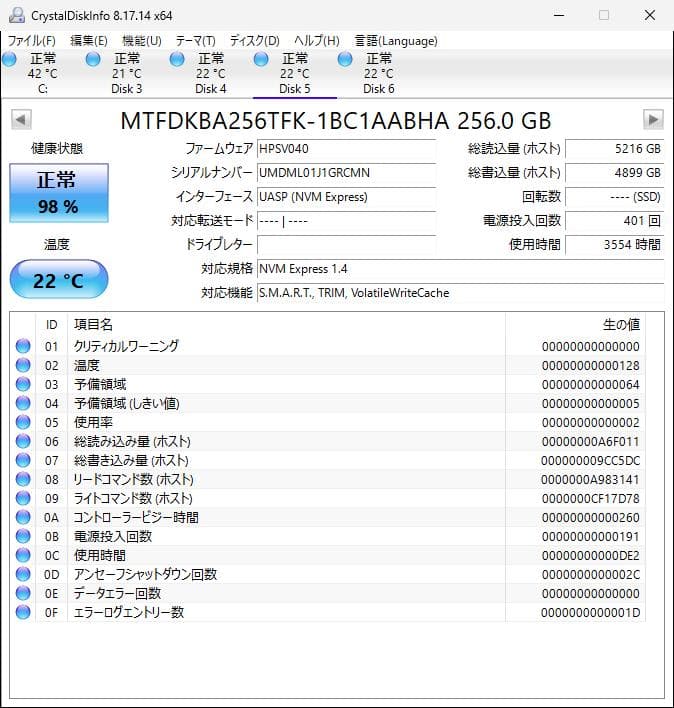Click the 22 °C temperature button
Viewport: 674px width, 708px height.
click(59, 279)
